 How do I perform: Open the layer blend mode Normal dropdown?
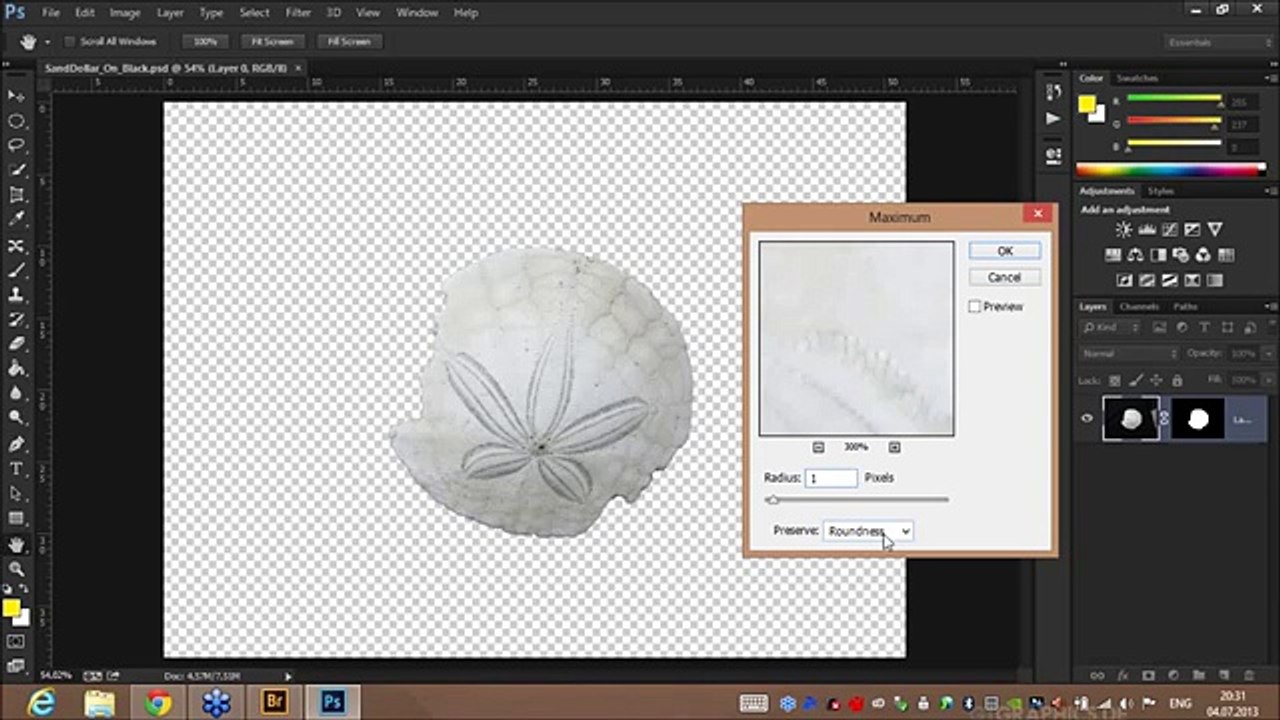pos(1129,354)
